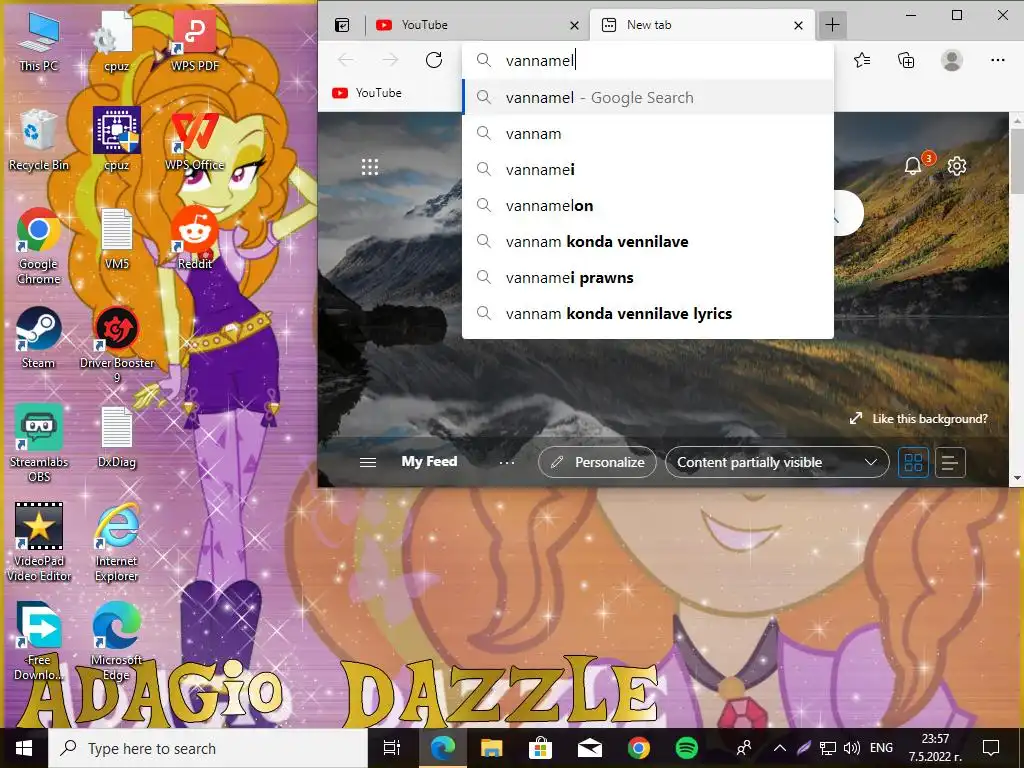The width and height of the screenshot is (1024, 768).
Task: Select 'vannam konda vennilave lyrics' suggestion
Action: [x=648, y=313]
